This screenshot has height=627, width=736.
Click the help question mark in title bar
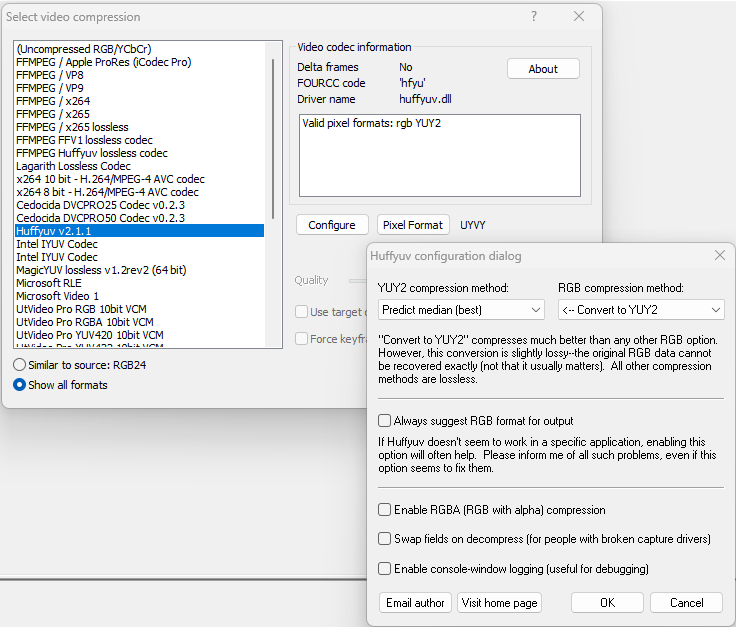click(x=534, y=16)
